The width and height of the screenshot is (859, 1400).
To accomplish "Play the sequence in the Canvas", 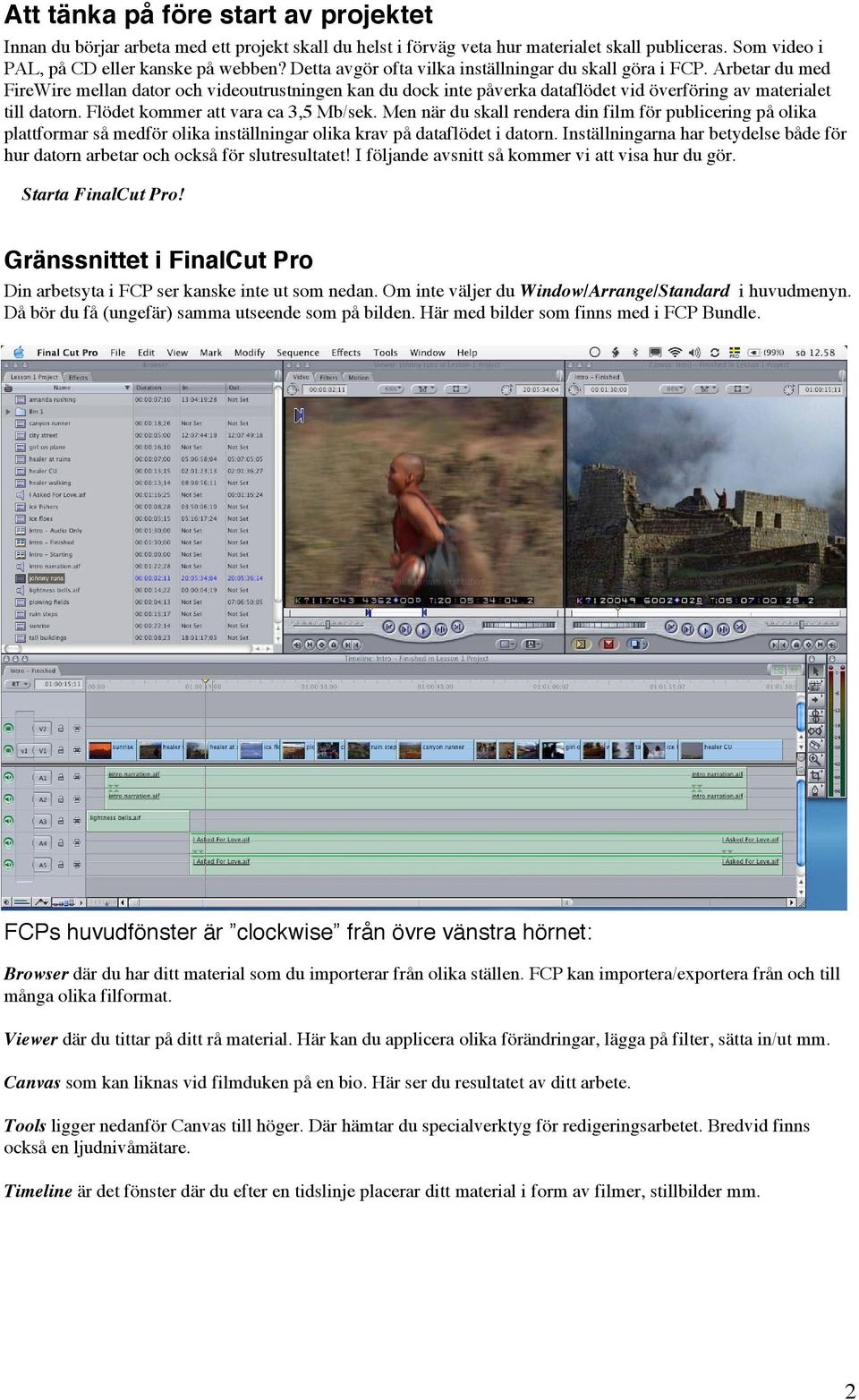I will (704, 629).
